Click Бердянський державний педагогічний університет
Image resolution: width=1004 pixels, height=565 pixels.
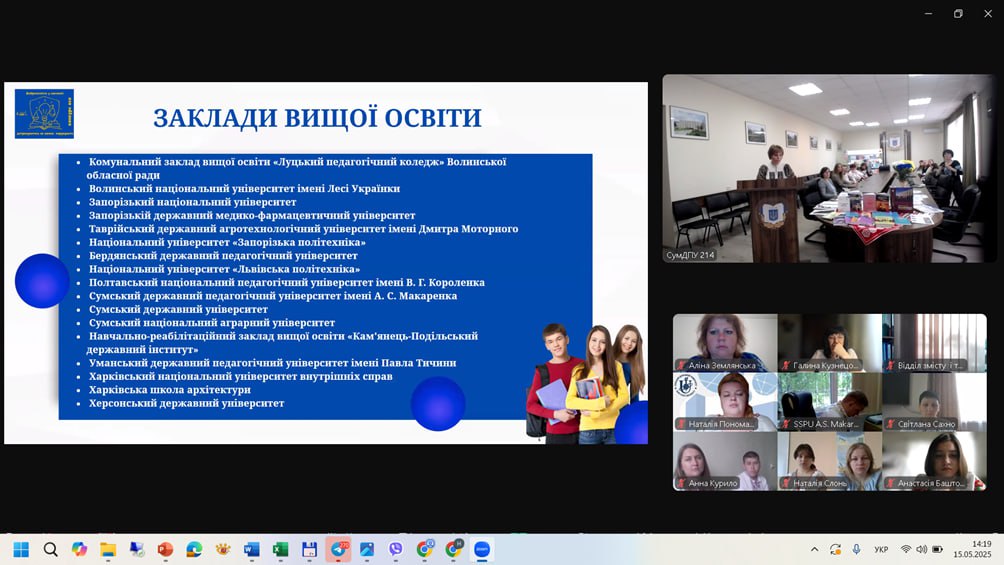coord(223,256)
